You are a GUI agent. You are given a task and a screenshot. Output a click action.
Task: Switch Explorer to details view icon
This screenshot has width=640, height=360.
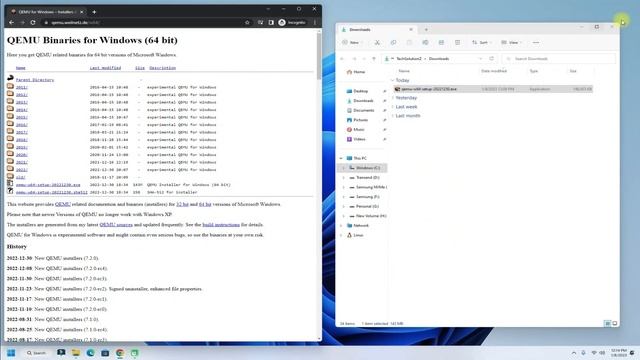(607, 323)
